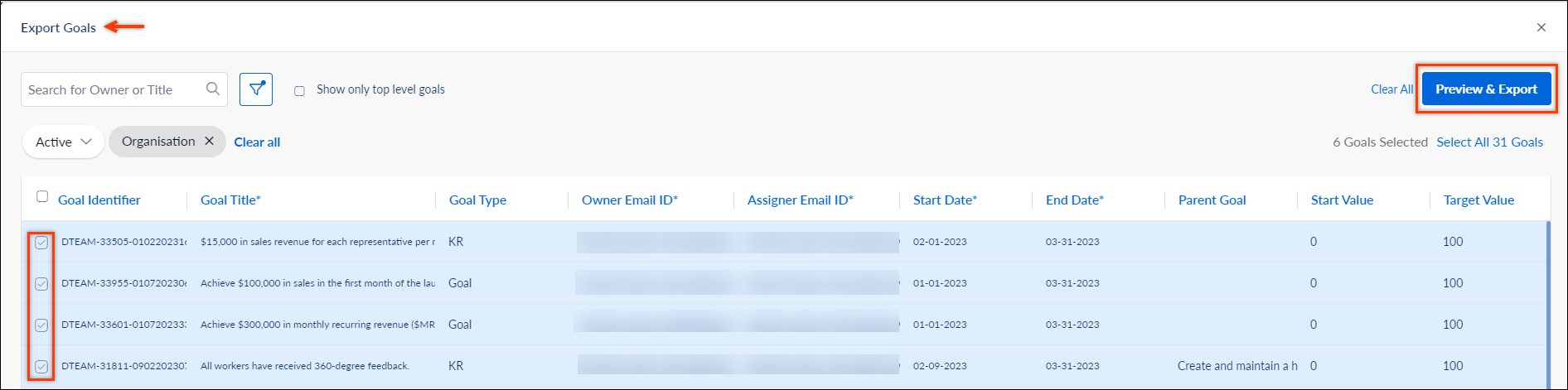The height and width of the screenshot is (390, 1568).
Task: Click the Start Value column header
Action: (x=1342, y=200)
